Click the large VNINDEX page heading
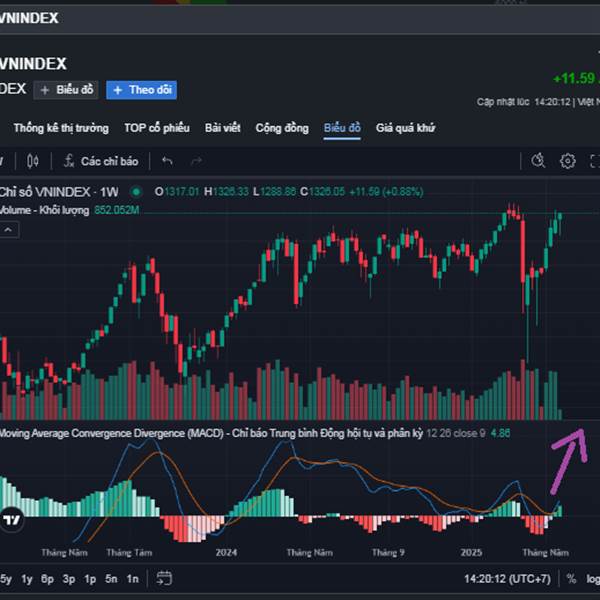 33,64
